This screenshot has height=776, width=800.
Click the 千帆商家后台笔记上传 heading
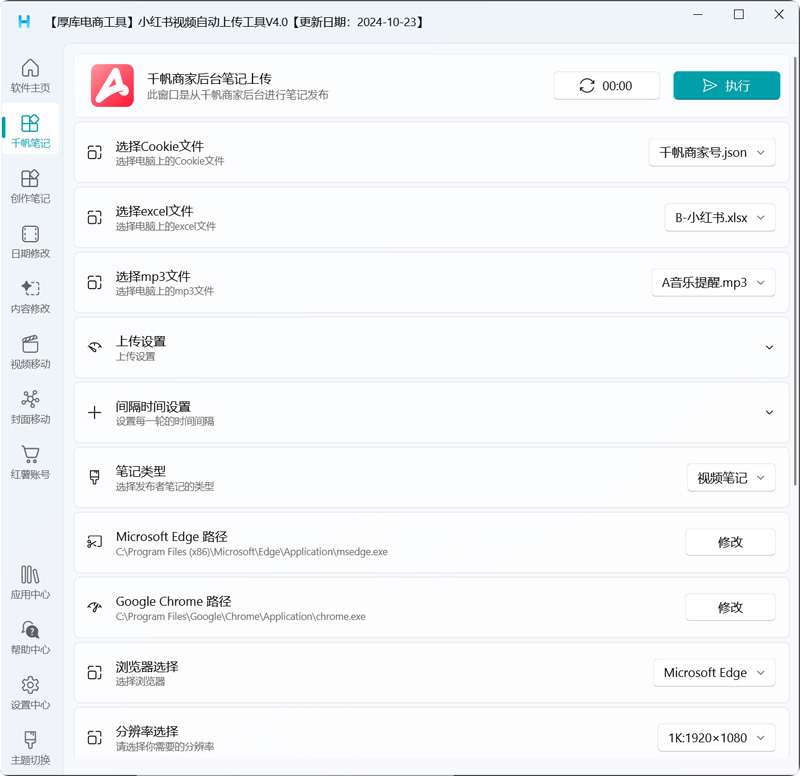[209, 79]
